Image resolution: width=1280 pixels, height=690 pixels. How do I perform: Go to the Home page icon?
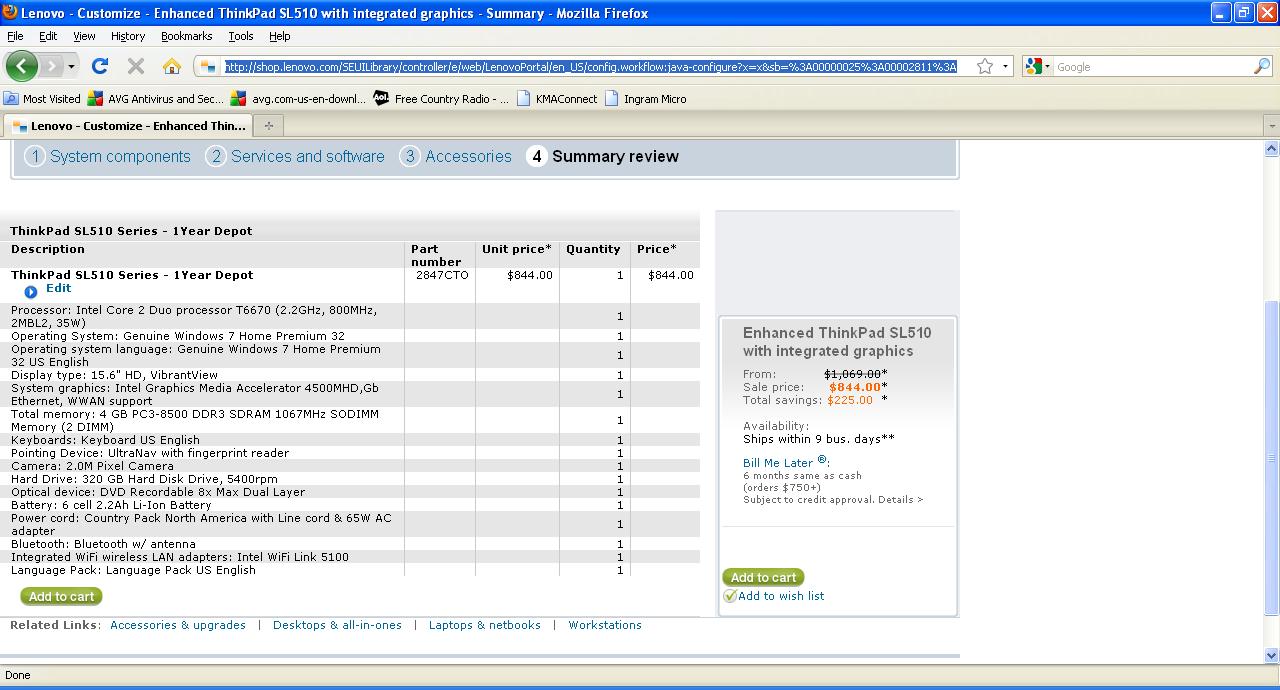pos(172,66)
